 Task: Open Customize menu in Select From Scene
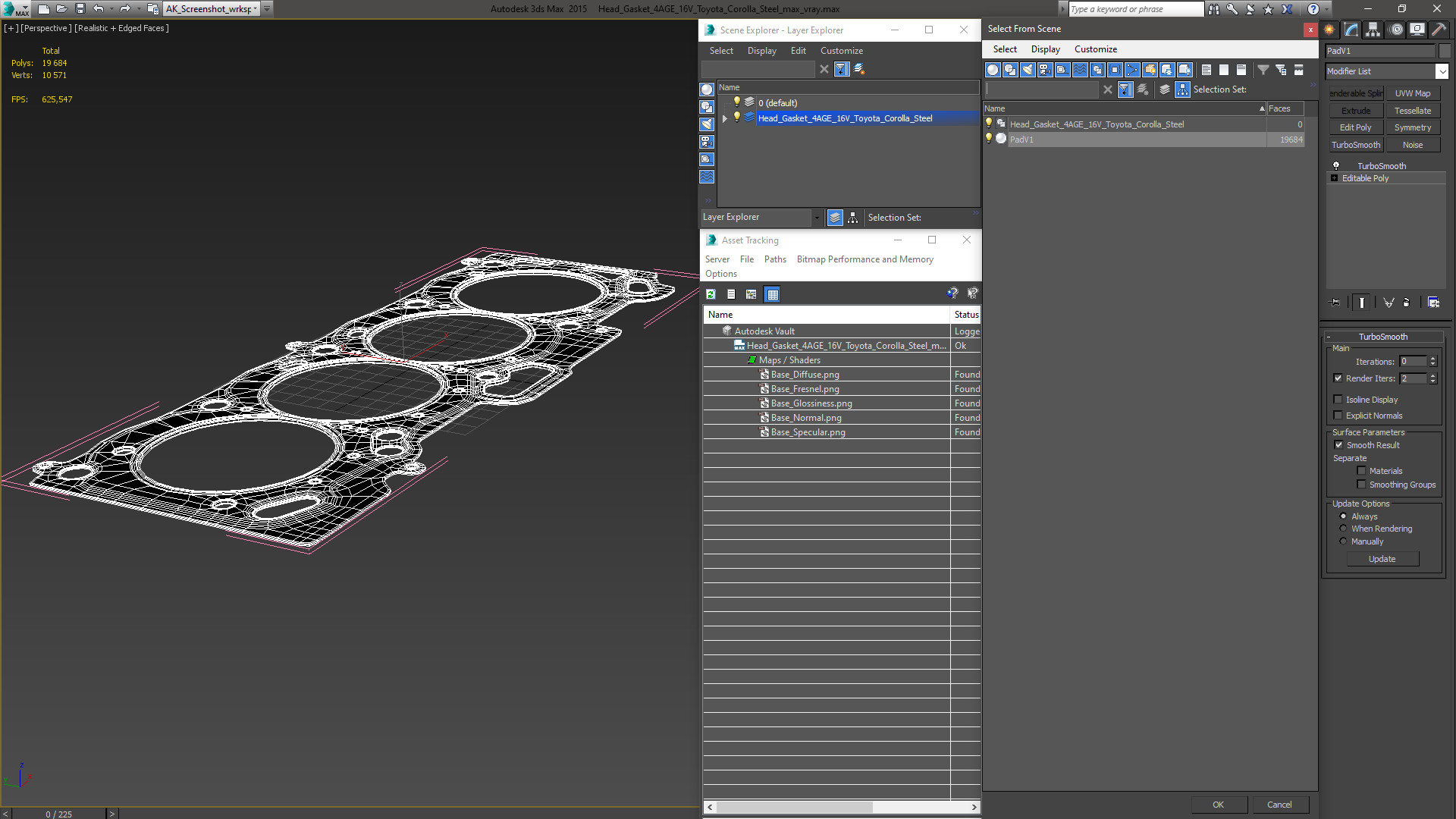pyautogui.click(x=1095, y=49)
